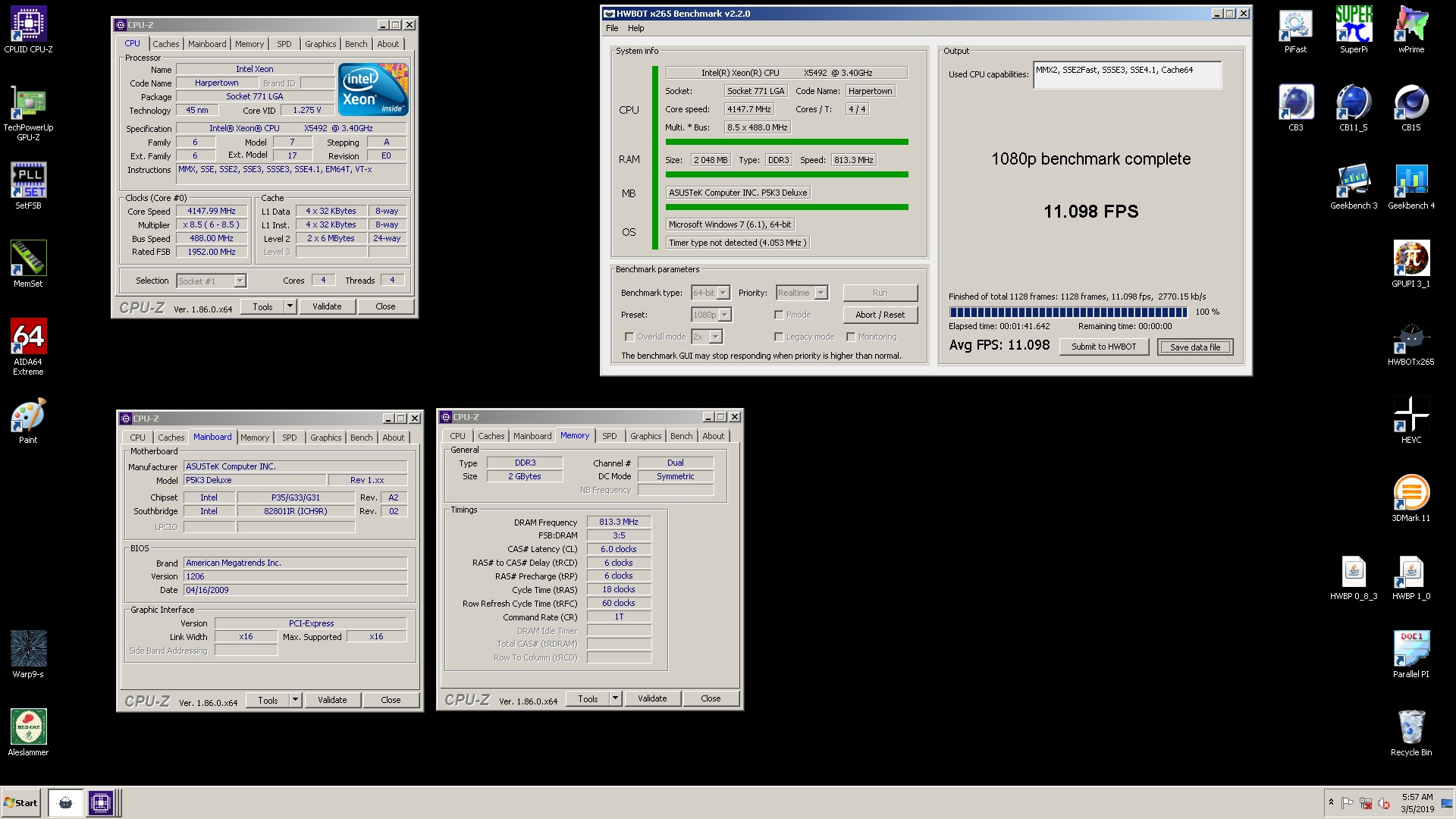Launch 3DMark 11 desktop icon
This screenshot has height=819, width=1456.
click(x=1411, y=499)
